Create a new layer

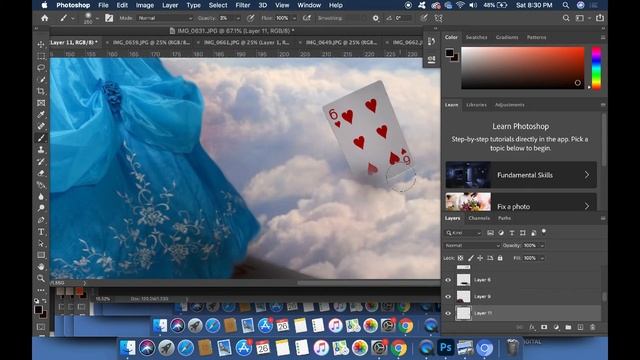tap(580, 327)
